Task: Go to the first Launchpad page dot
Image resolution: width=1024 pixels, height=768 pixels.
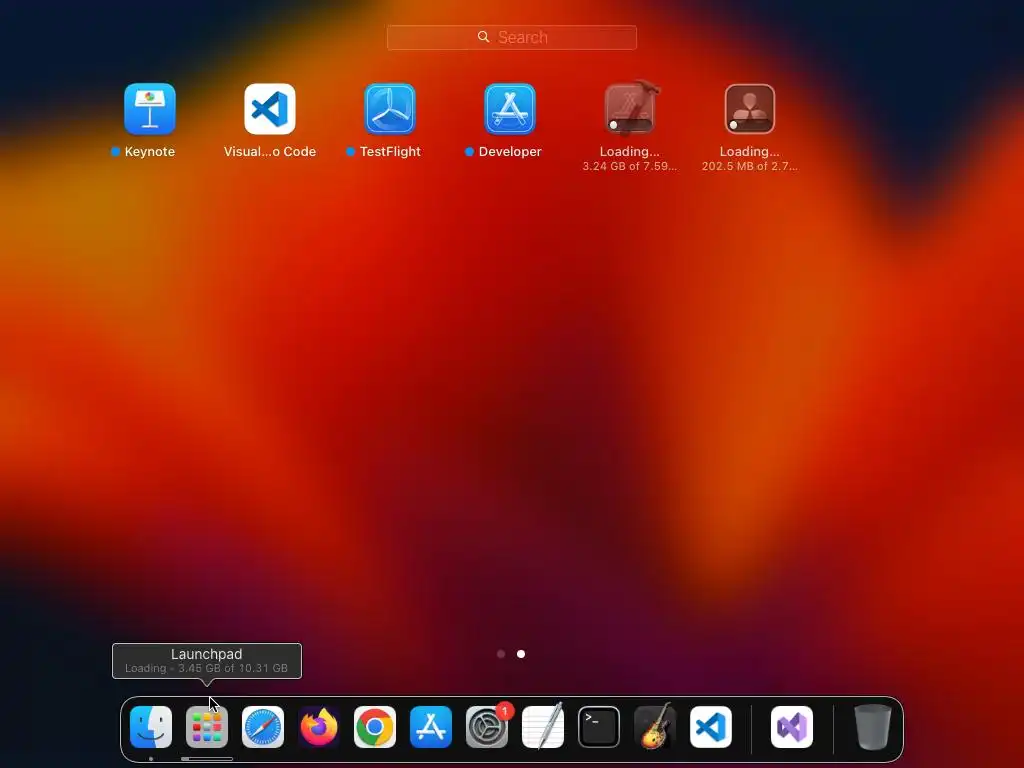Action: point(501,654)
